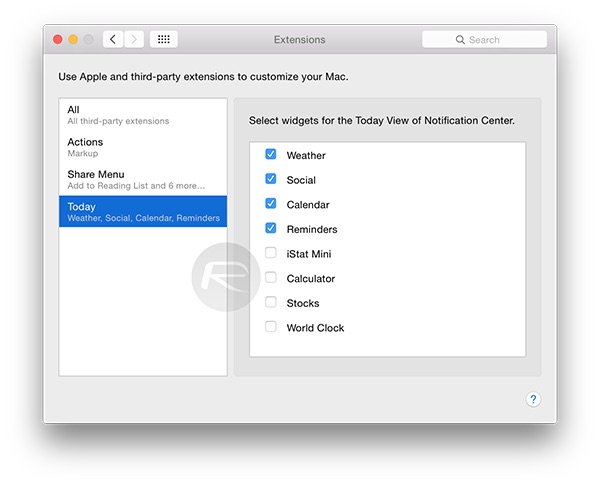This screenshot has width=600, height=485.
Task: Click the magnifying glass search icon
Action: click(x=460, y=40)
